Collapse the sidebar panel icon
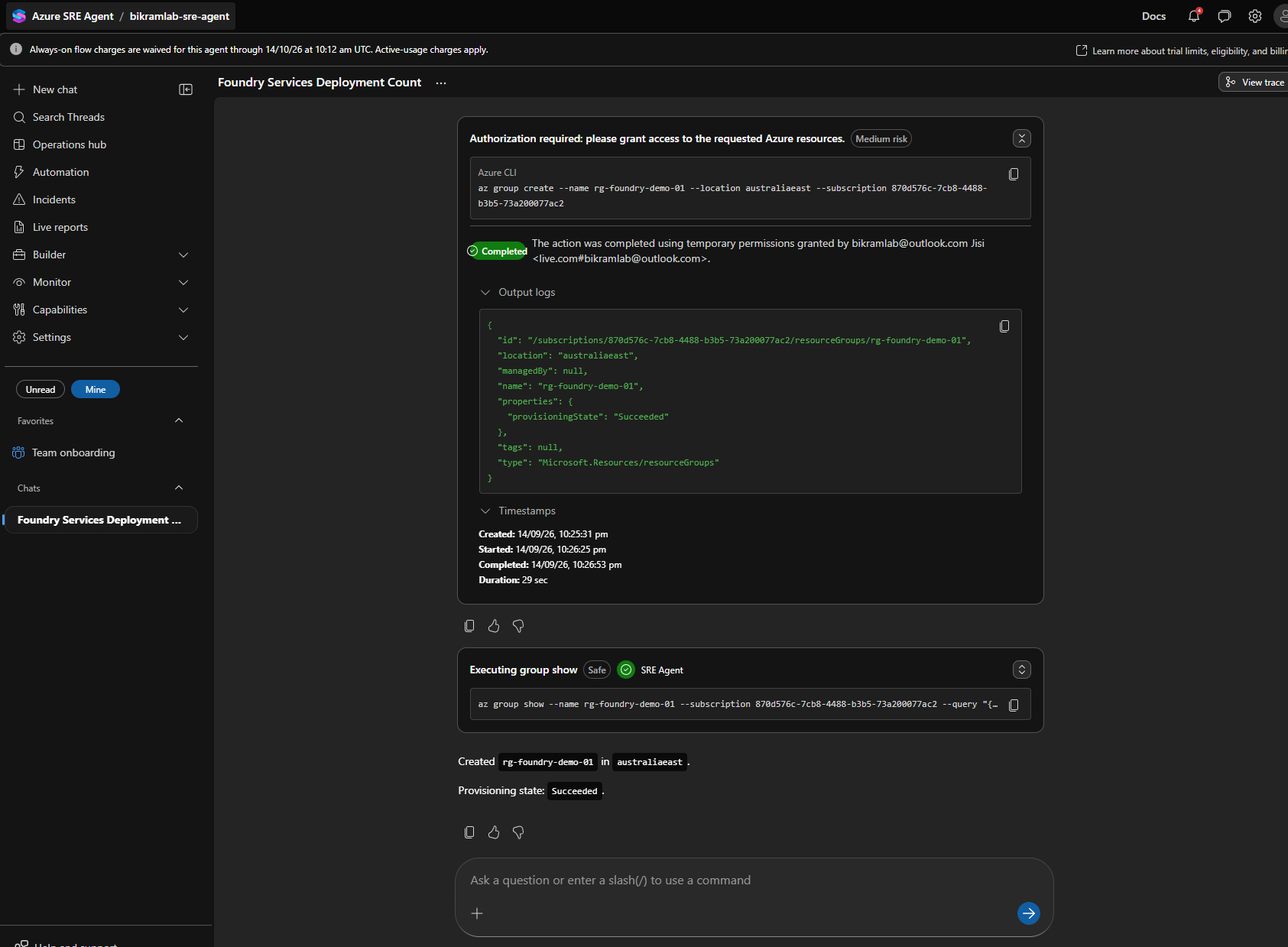 tap(186, 89)
